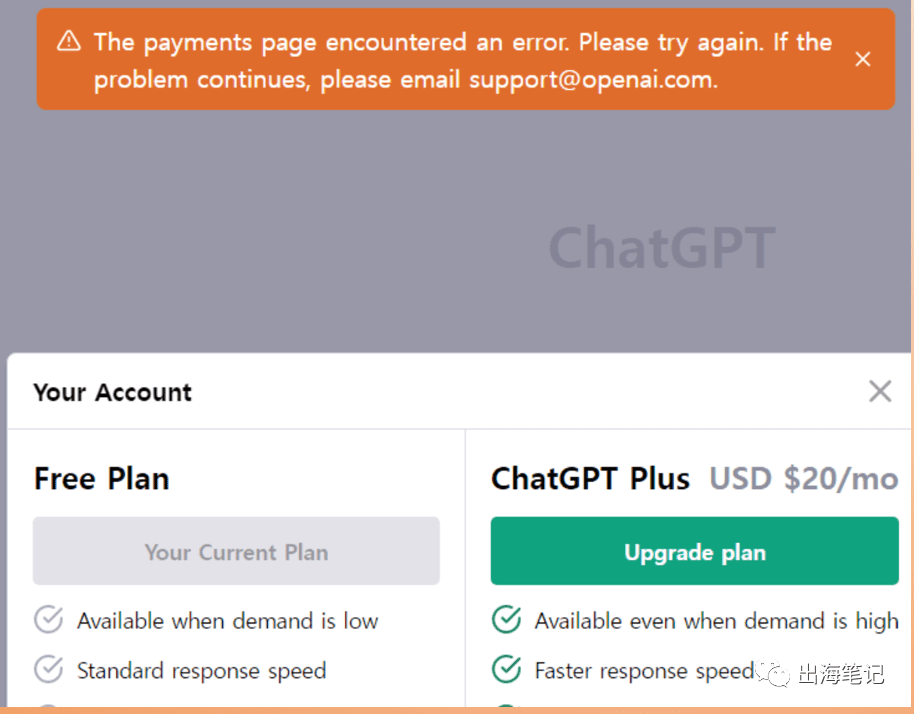The width and height of the screenshot is (914, 714).
Task: Click the Upgrade plan button
Action: coord(694,551)
